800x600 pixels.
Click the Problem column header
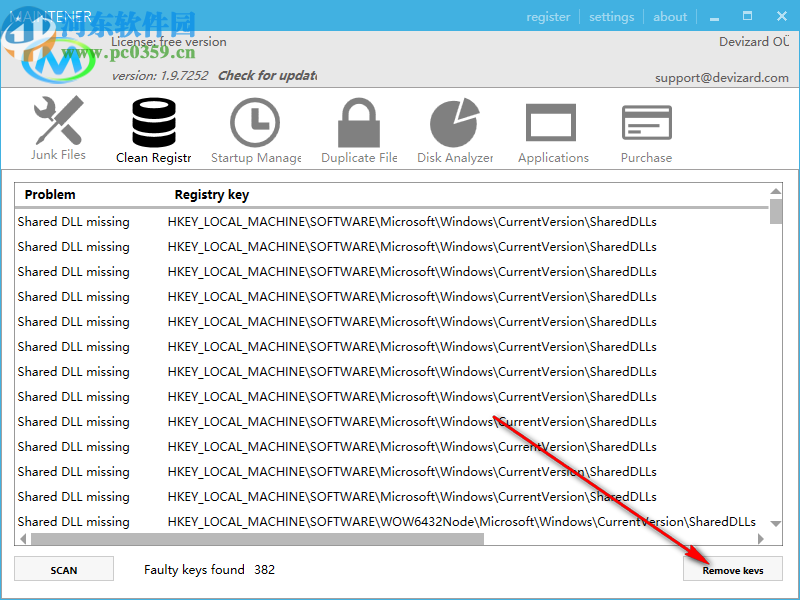(x=50, y=194)
